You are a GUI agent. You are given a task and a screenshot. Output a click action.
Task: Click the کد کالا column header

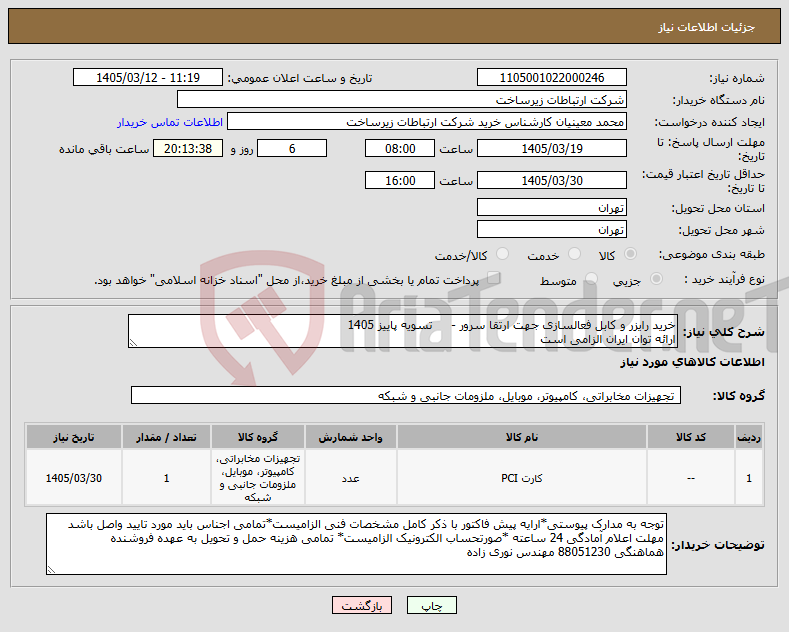point(691,437)
